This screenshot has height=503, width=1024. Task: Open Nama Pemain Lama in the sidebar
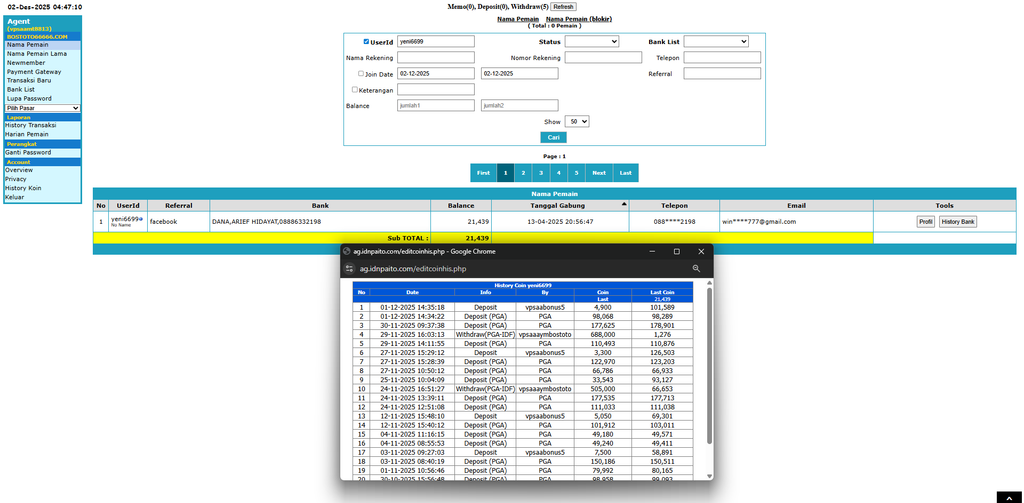tap(37, 54)
